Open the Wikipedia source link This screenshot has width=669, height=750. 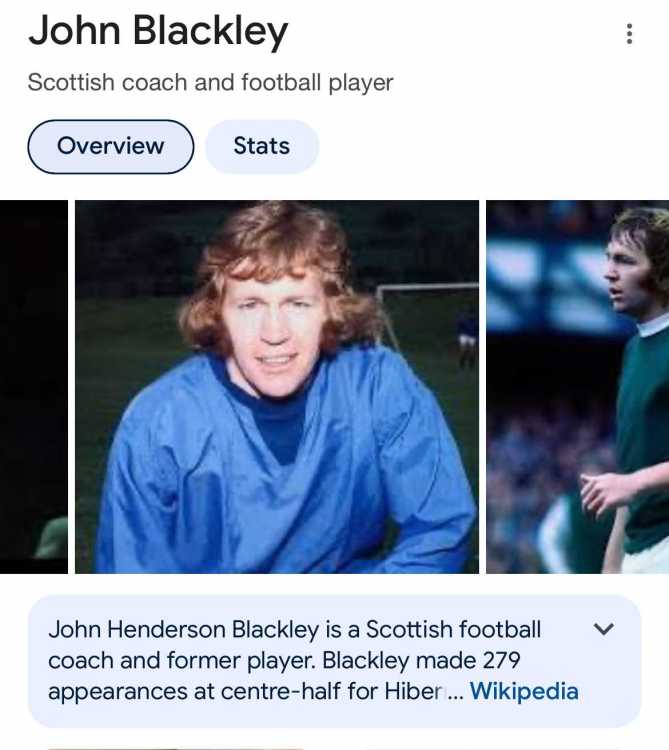524,691
